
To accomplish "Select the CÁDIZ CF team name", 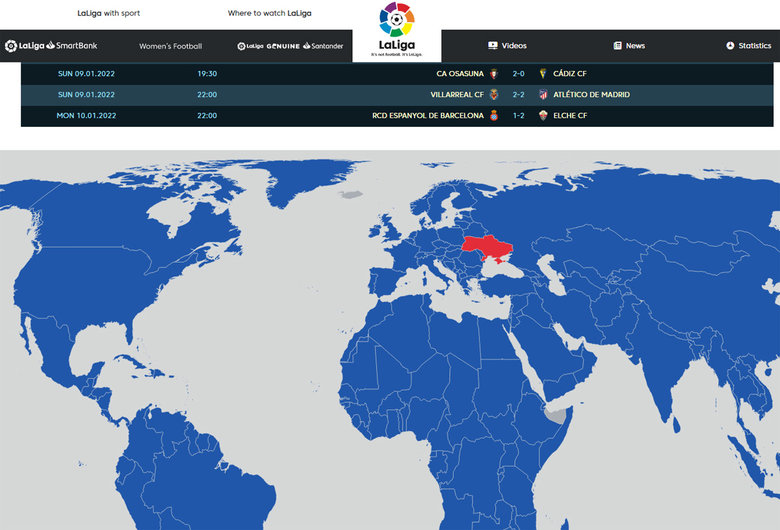I will (570, 74).
